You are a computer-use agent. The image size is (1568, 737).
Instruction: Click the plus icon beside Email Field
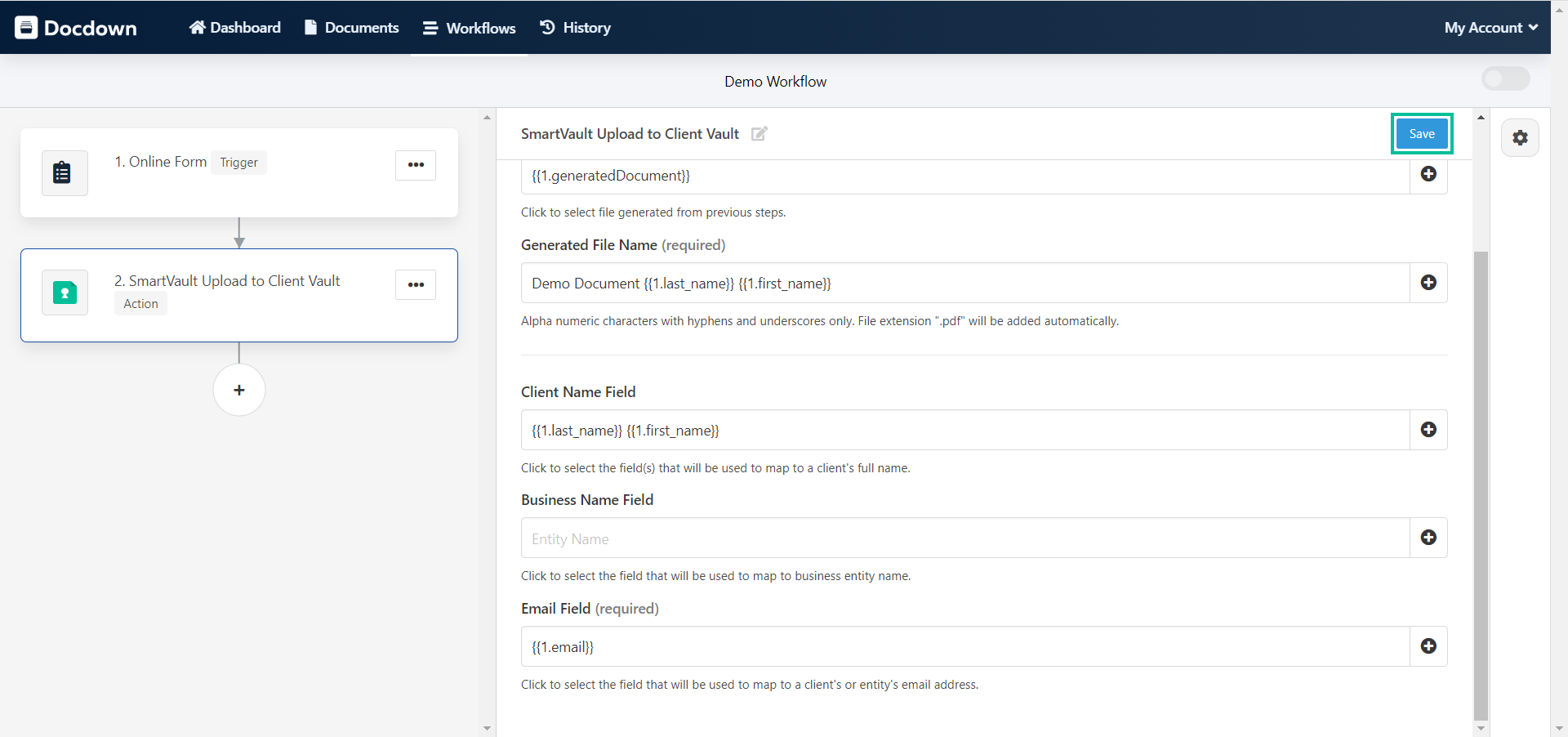(x=1428, y=645)
